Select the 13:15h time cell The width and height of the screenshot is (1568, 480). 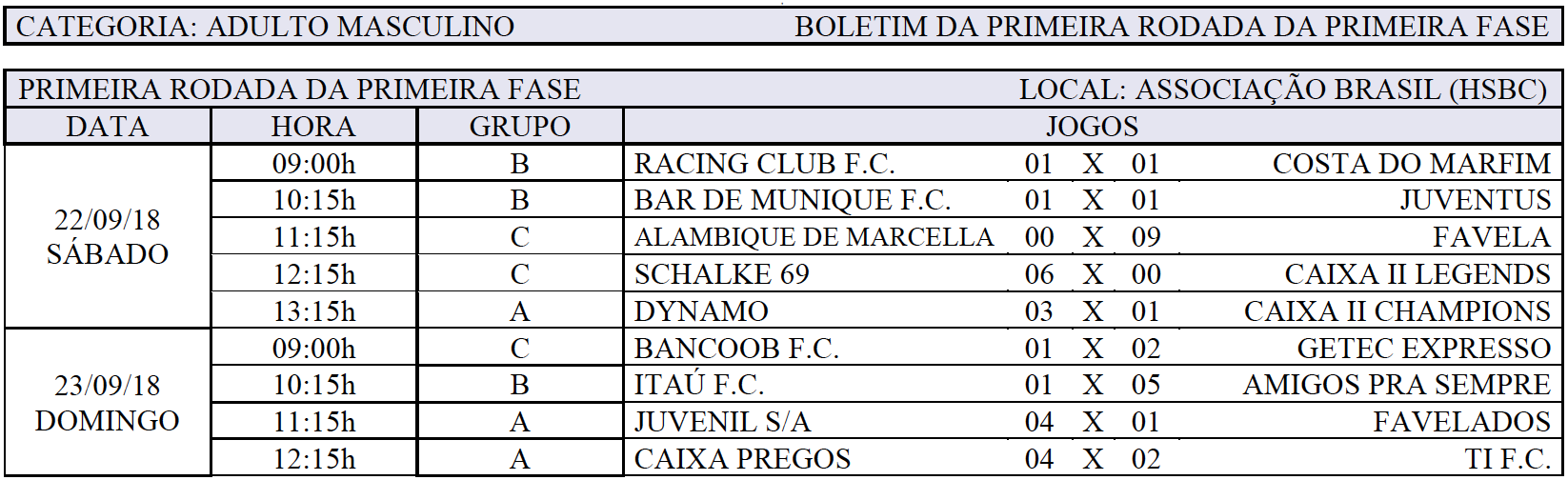click(x=313, y=311)
